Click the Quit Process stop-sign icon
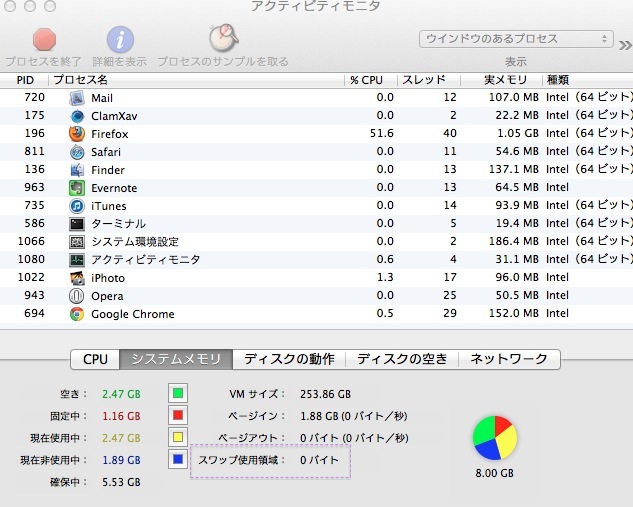Viewport: 633px width, 507px height. point(45,39)
